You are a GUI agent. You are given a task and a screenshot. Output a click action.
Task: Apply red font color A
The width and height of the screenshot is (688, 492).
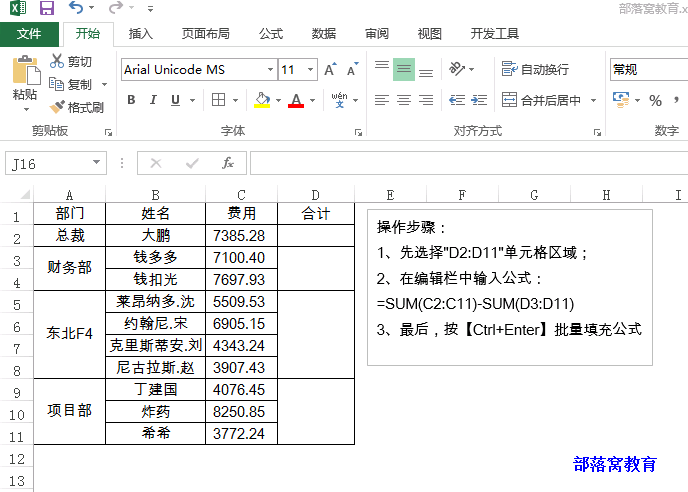point(296,100)
